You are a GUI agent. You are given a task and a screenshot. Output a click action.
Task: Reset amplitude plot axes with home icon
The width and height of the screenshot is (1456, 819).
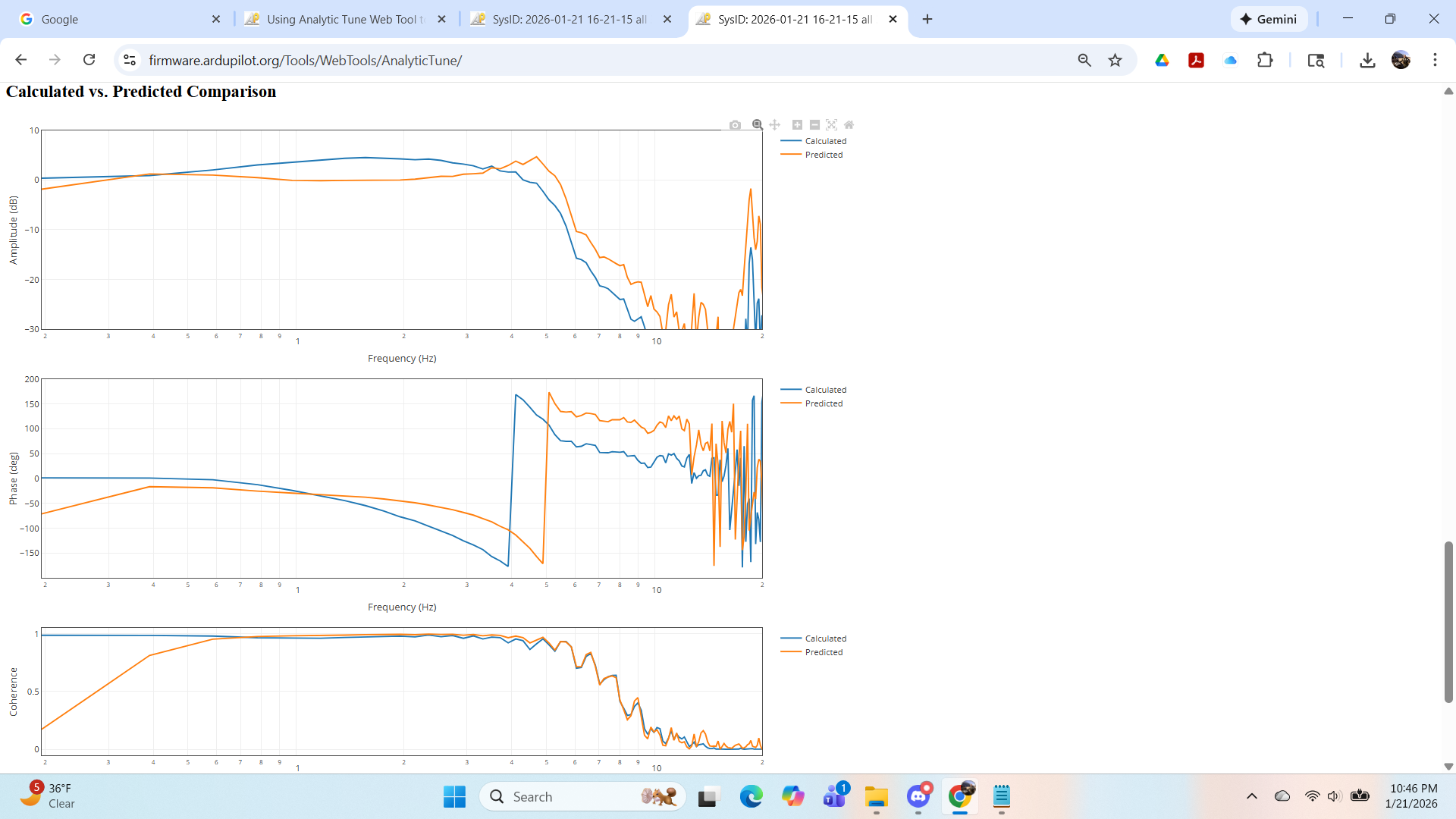(849, 125)
